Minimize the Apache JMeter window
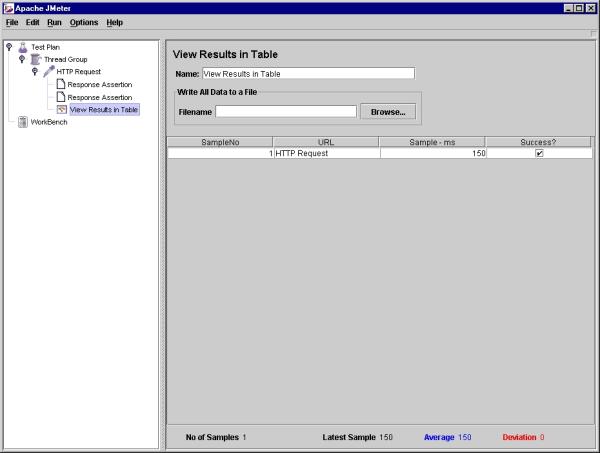This screenshot has width=600, height=453. [x=568, y=8]
